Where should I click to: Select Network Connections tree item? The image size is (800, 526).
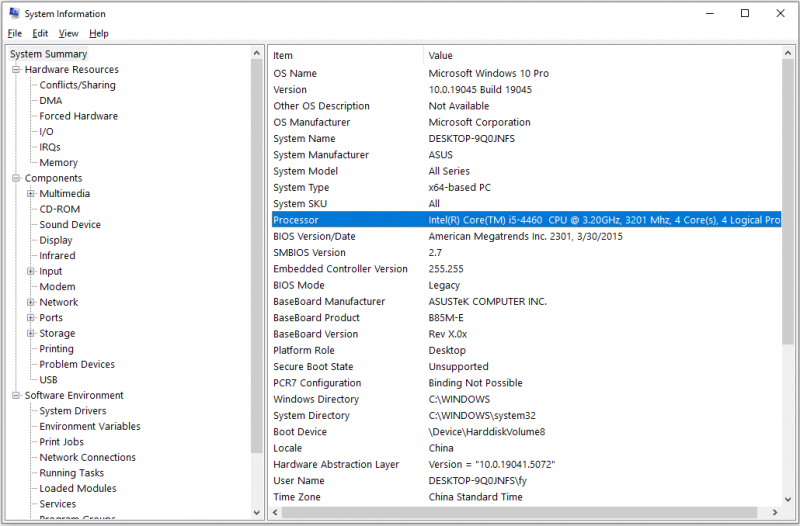pyautogui.click(x=88, y=457)
